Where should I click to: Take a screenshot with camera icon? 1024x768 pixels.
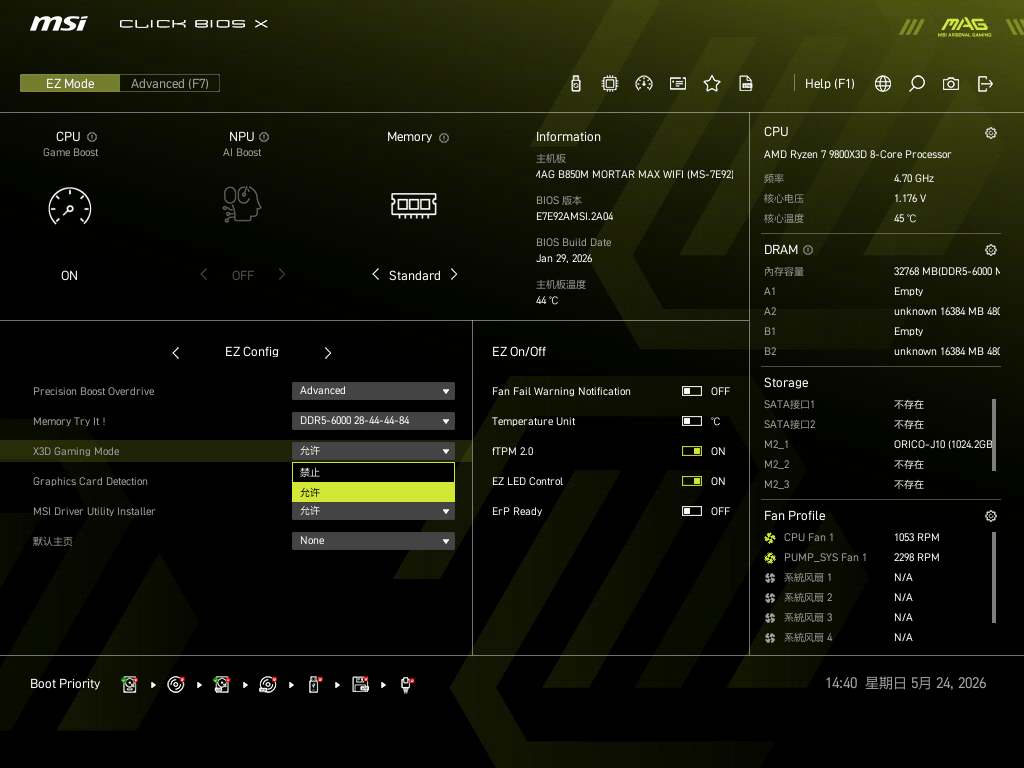(951, 84)
